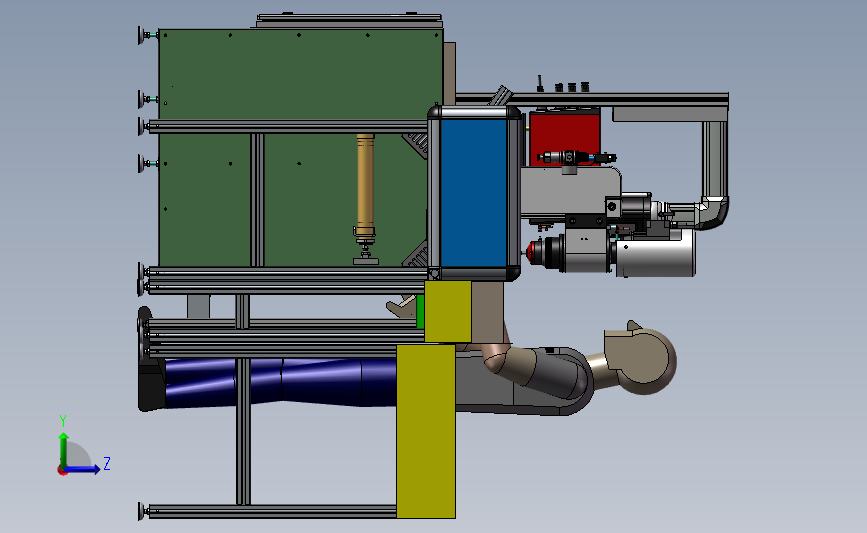Viewport: 867px width, 533px height.
Task: Select the brass vertical cylinder on the green panel
Action: 365,184
